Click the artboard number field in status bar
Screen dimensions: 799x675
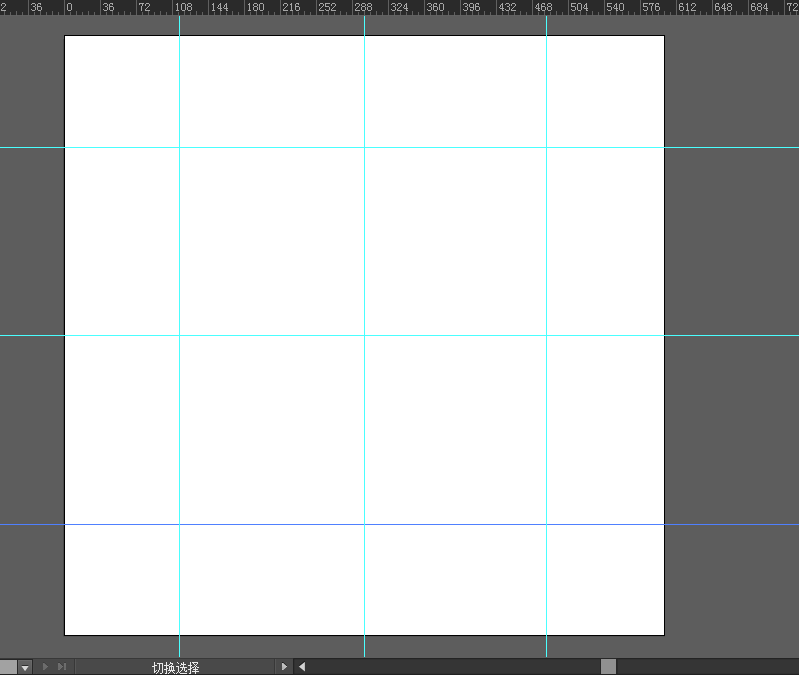point(8,667)
